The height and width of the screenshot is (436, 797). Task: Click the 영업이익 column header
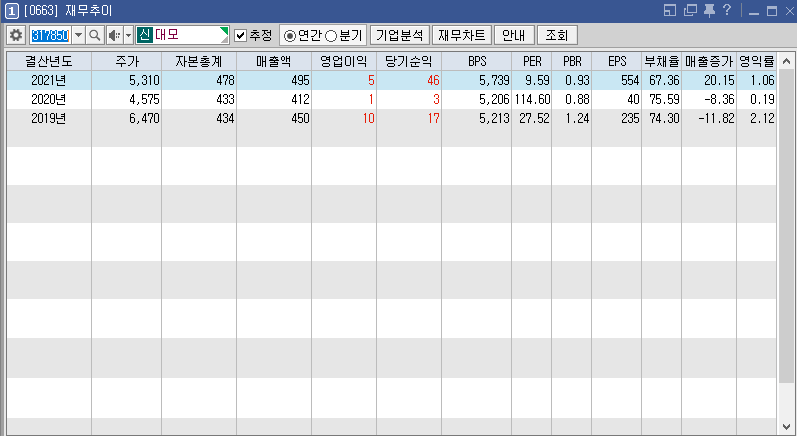344,61
